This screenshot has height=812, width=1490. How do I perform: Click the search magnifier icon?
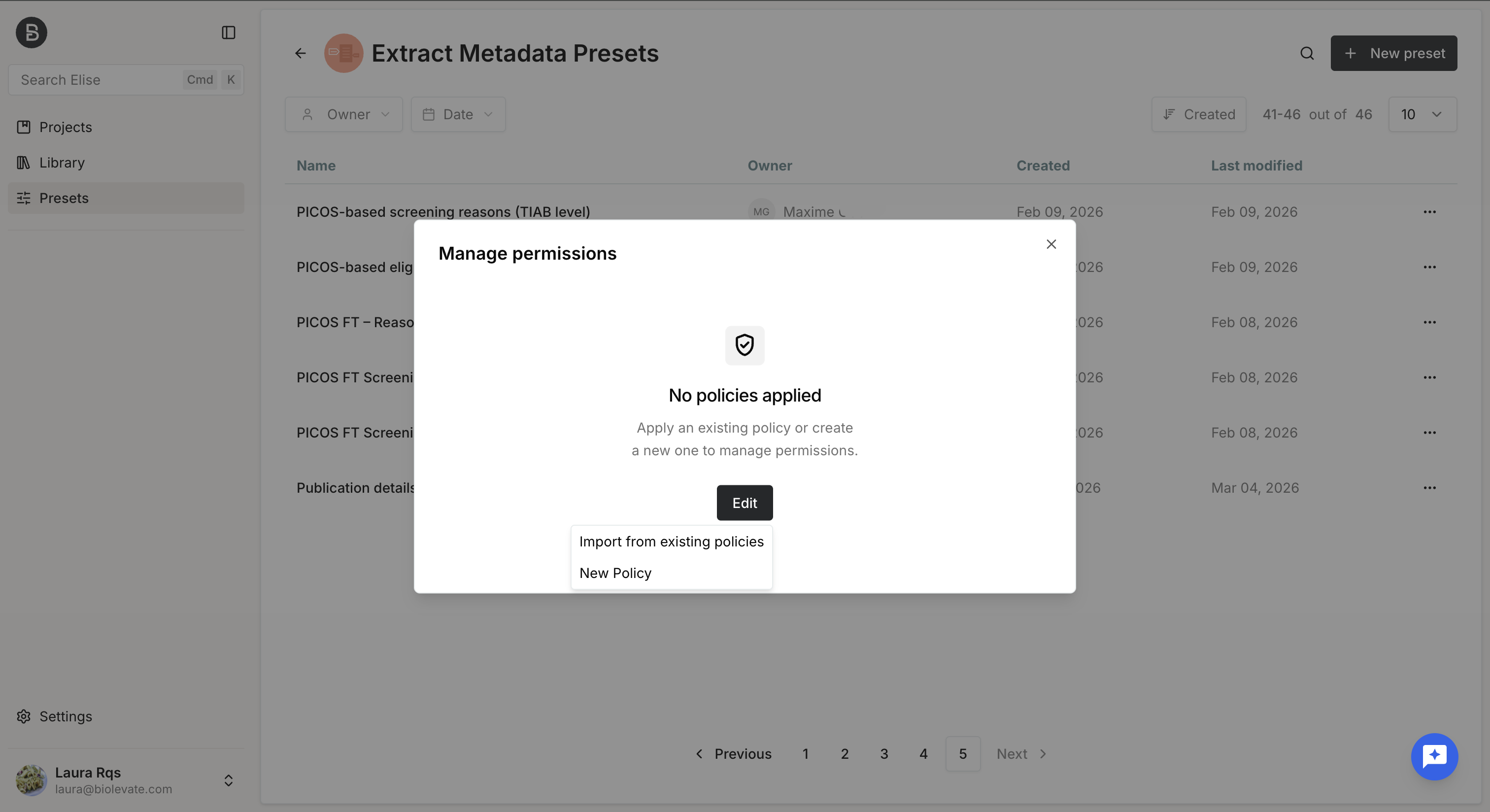pyautogui.click(x=1307, y=53)
